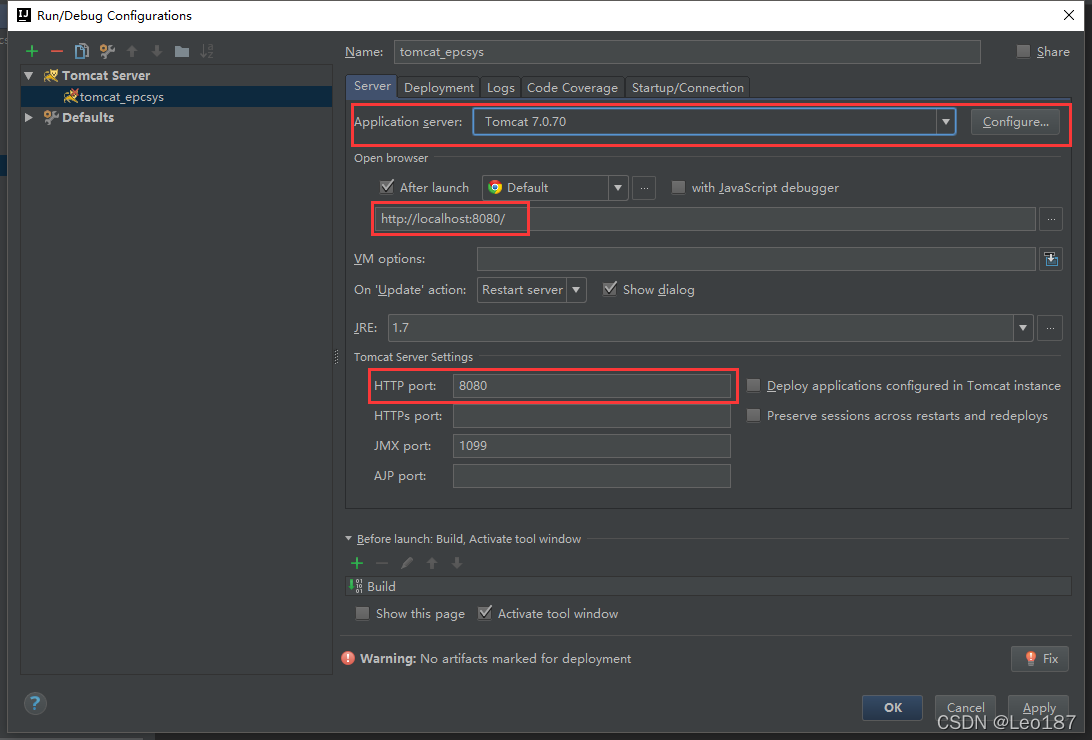Add new configuration with green plus icon
The width and height of the screenshot is (1092, 740).
point(32,51)
